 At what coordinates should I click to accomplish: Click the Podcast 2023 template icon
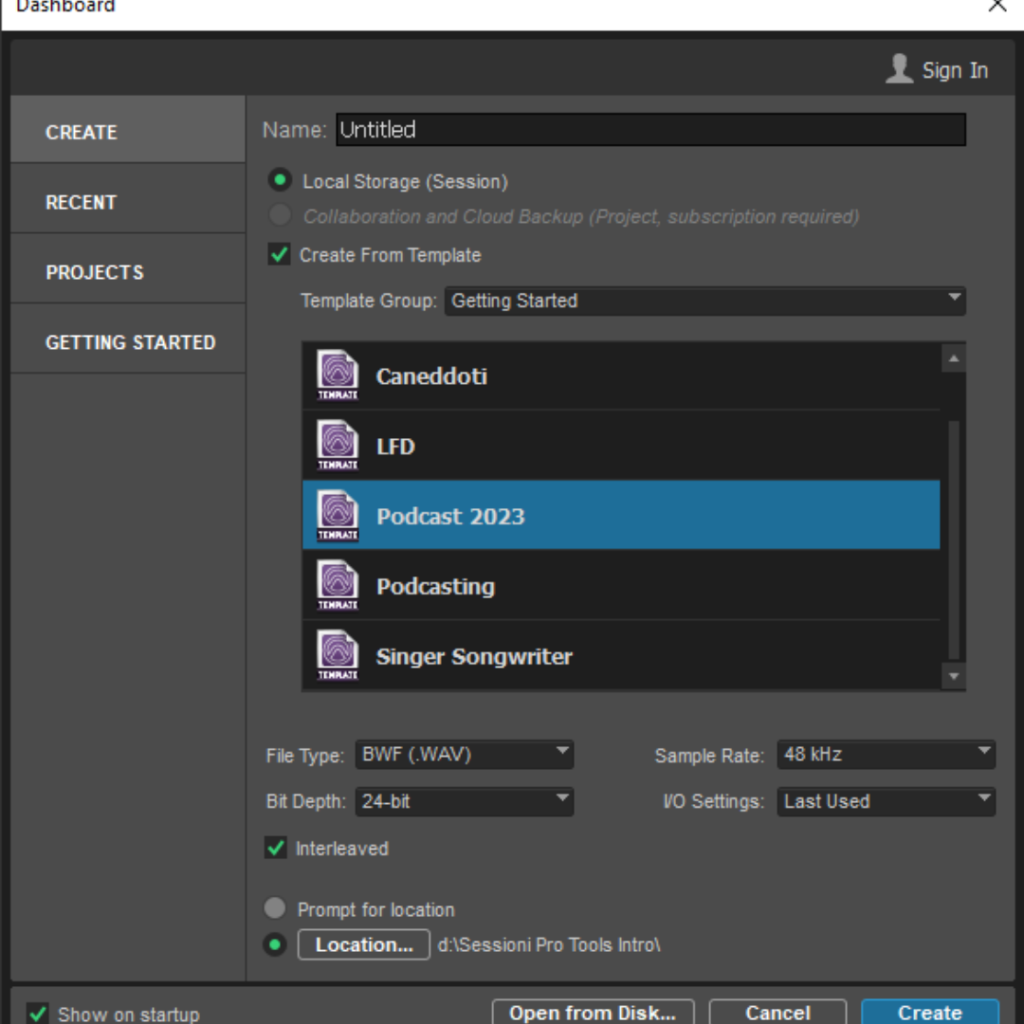click(337, 516)
